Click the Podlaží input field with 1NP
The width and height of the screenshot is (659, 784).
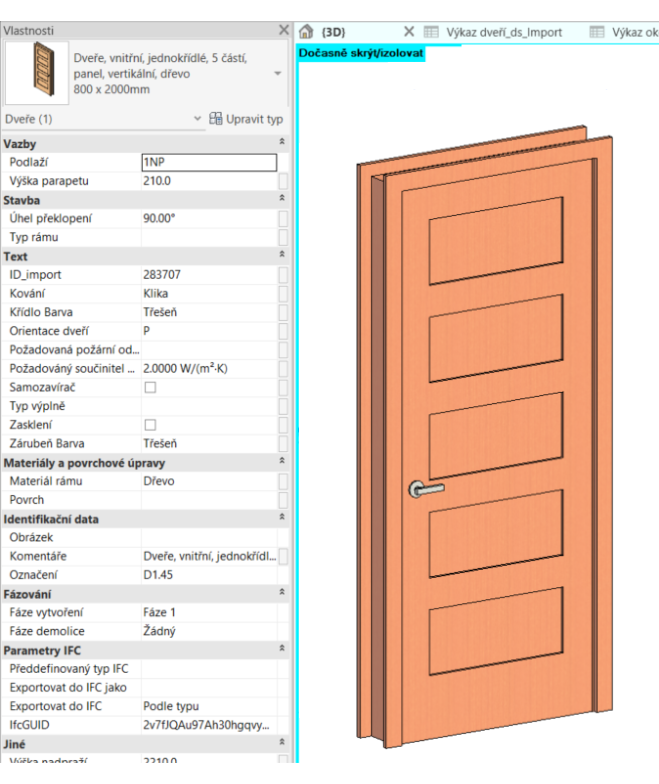[208, 162]
